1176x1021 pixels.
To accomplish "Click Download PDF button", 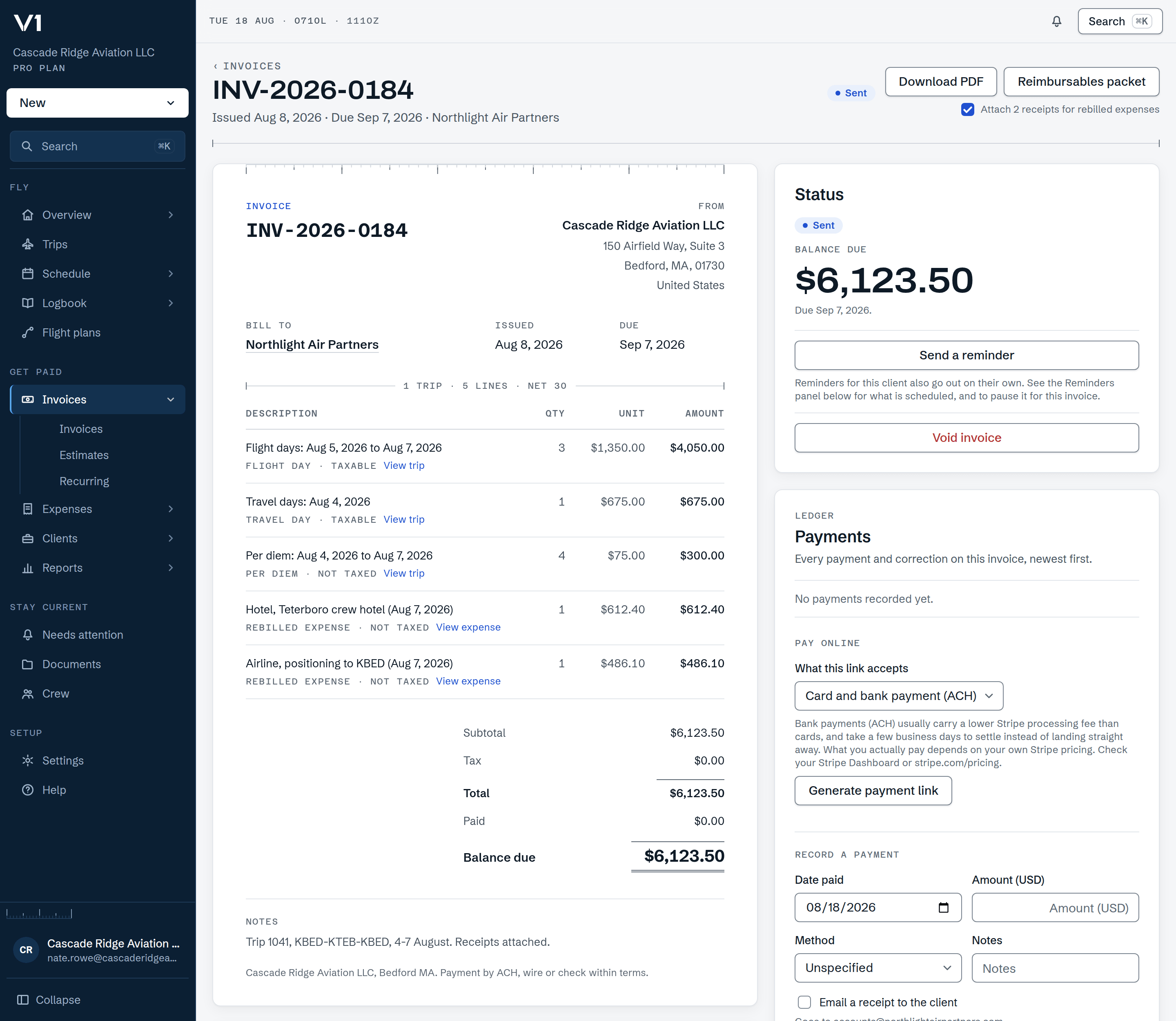I will pos(941,81).
